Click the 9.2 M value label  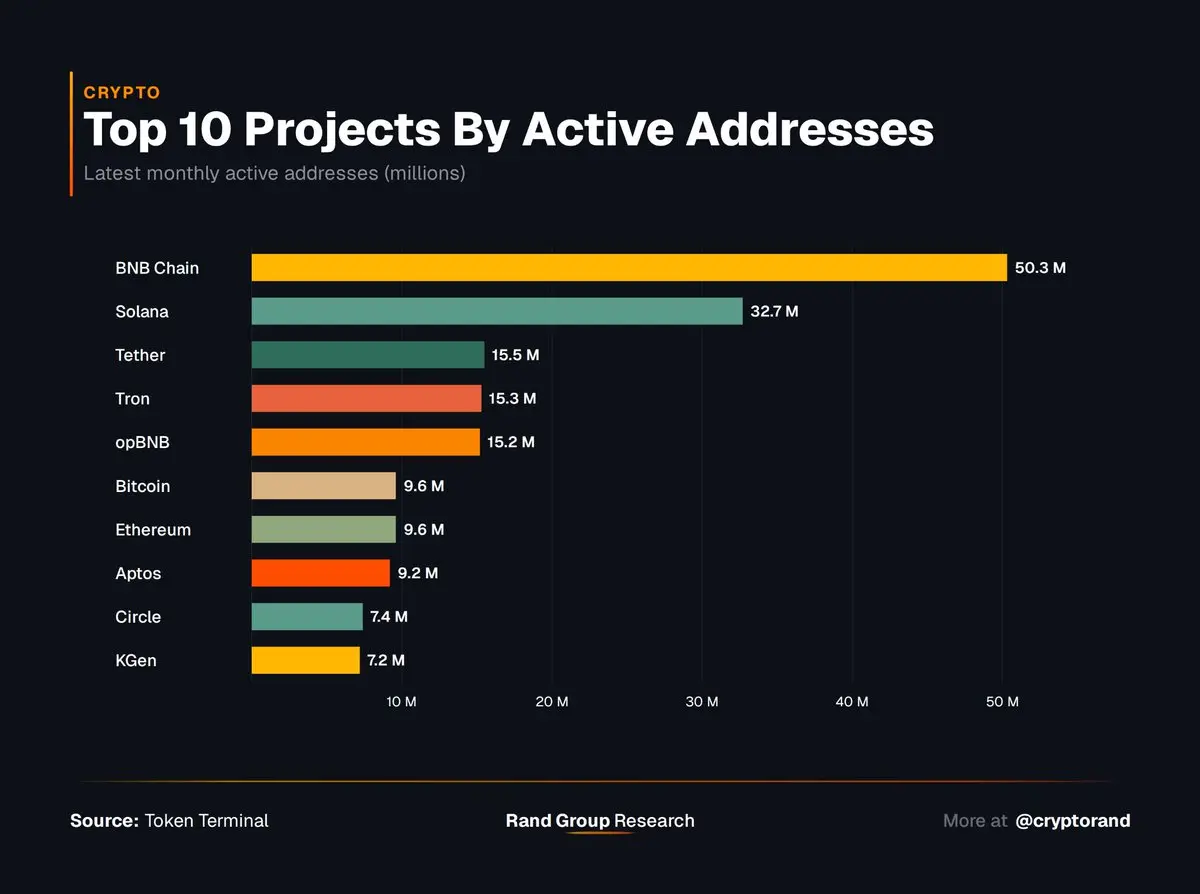tap(418, 573)
